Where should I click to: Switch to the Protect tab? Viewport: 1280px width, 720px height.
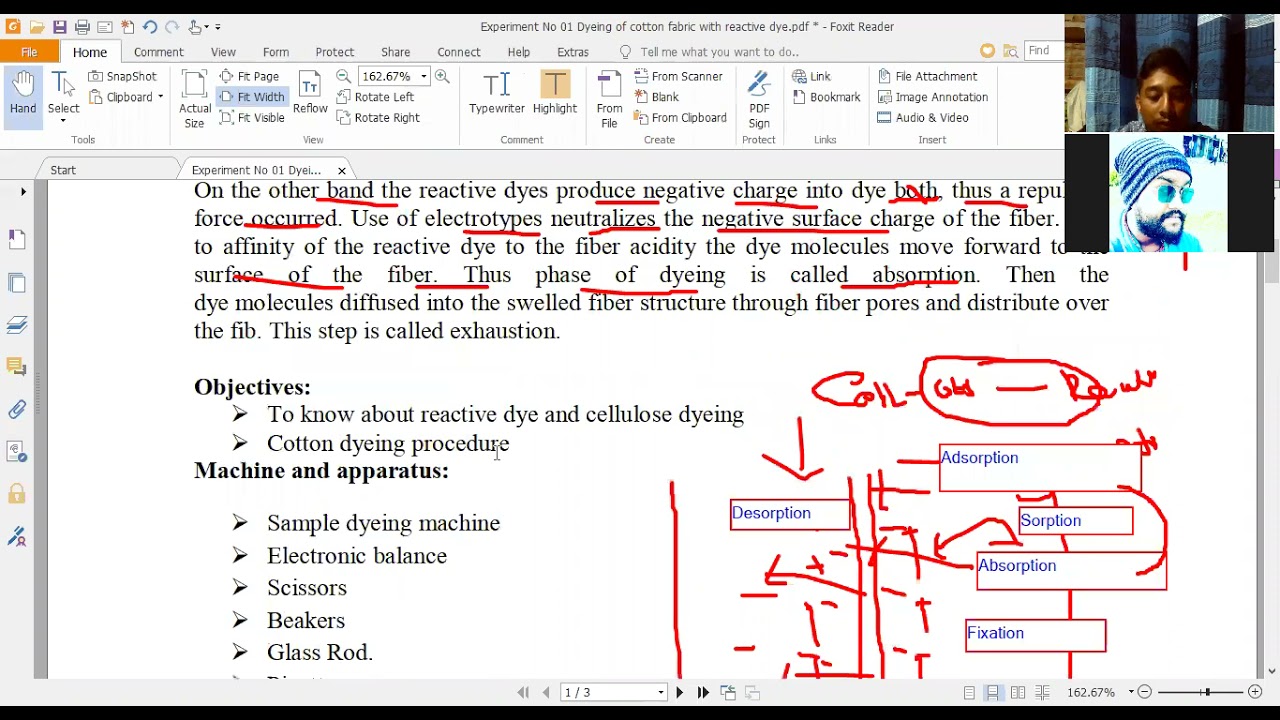click(x=335, y=52)
